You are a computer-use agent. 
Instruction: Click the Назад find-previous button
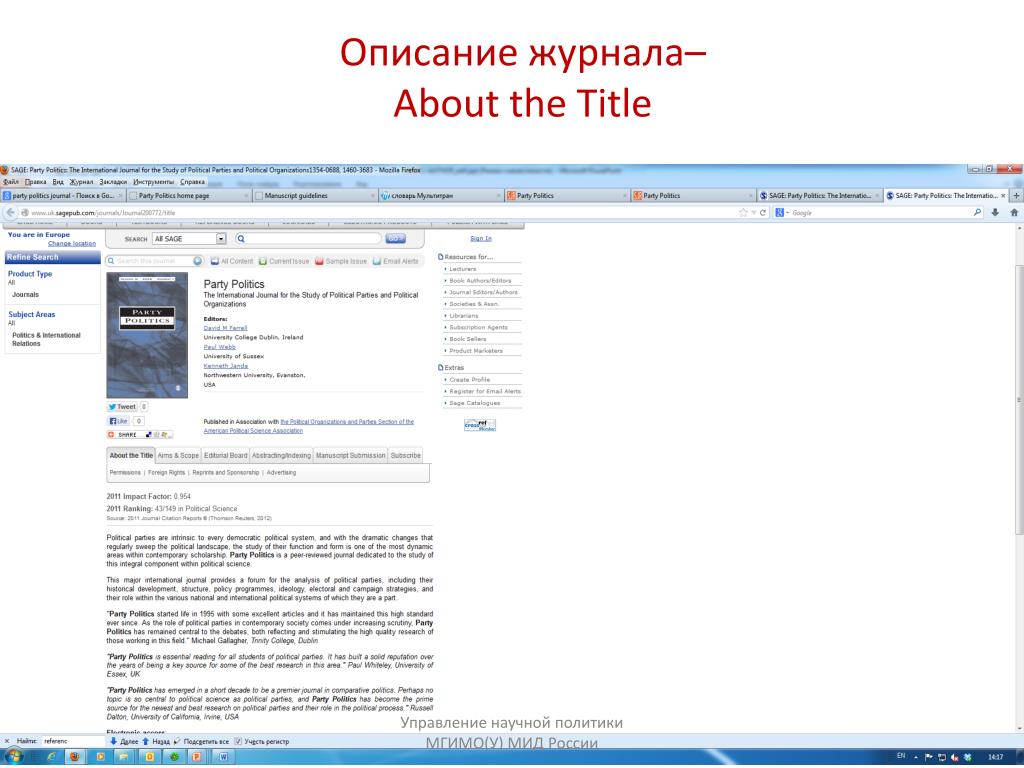point(155,742)
